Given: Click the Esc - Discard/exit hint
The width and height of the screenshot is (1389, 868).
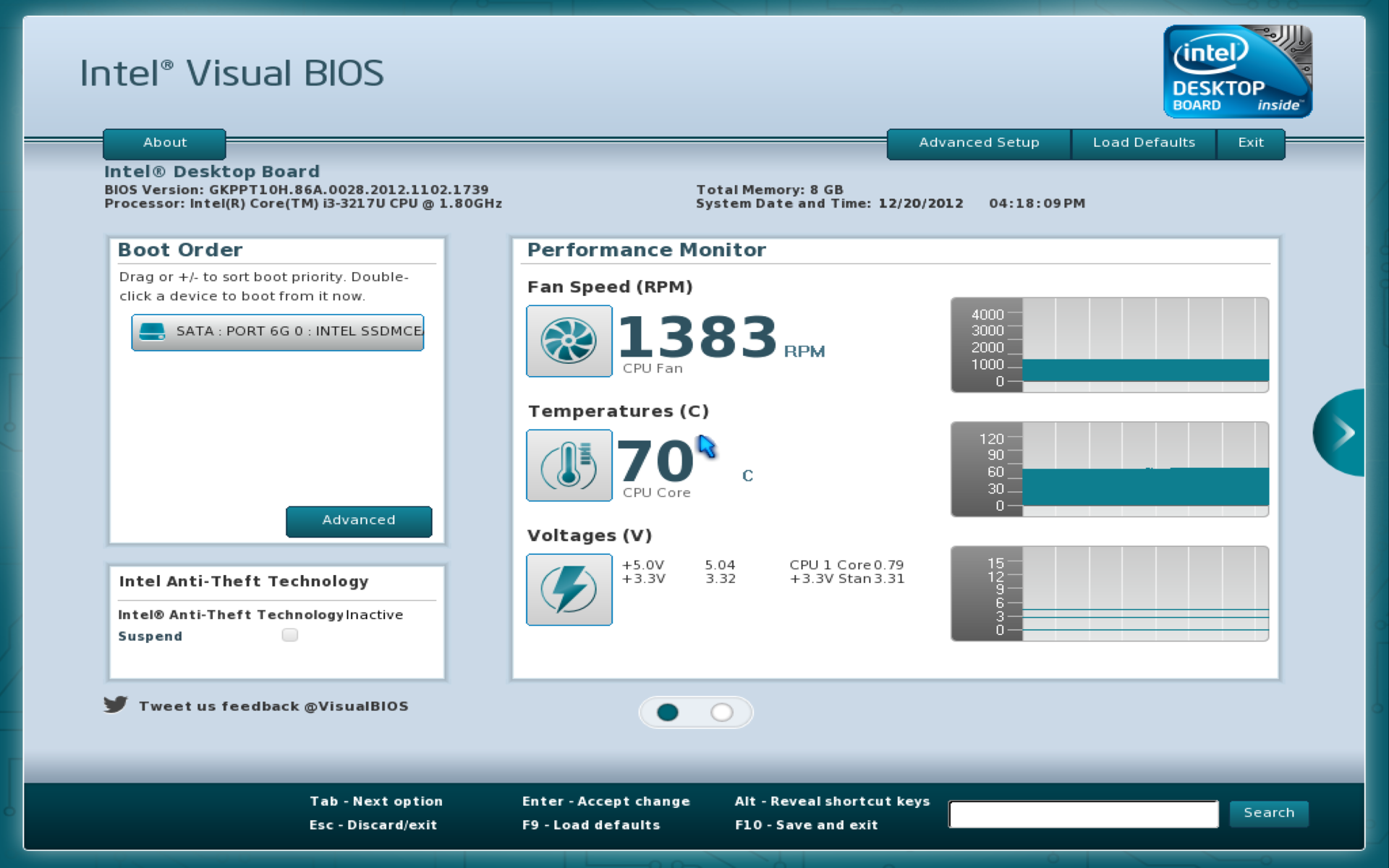Looking at the screenshot, I should coord(373,825).
